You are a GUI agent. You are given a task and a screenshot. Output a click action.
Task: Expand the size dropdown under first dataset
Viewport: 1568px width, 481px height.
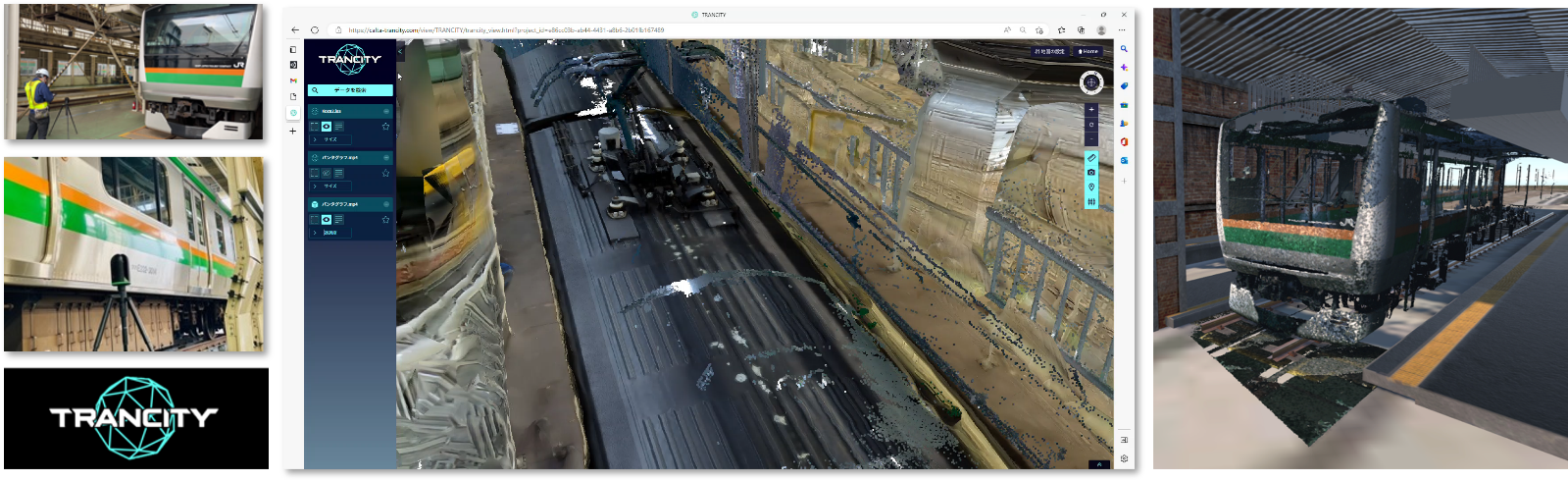click(331, 139)
